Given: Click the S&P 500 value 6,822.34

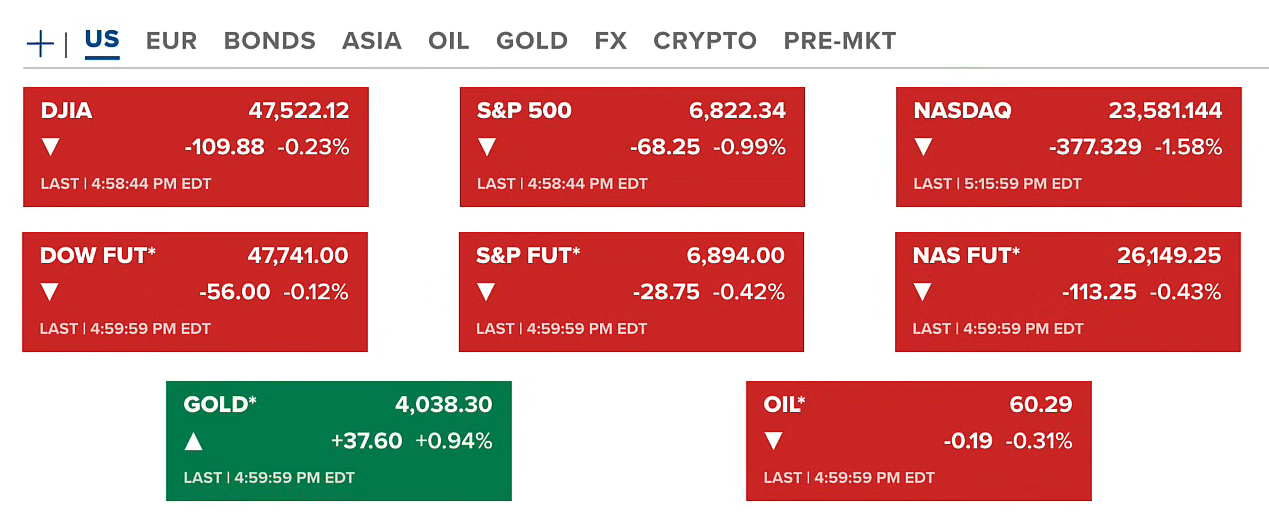Looking at the screenshot, I should (x=737, y=111).
